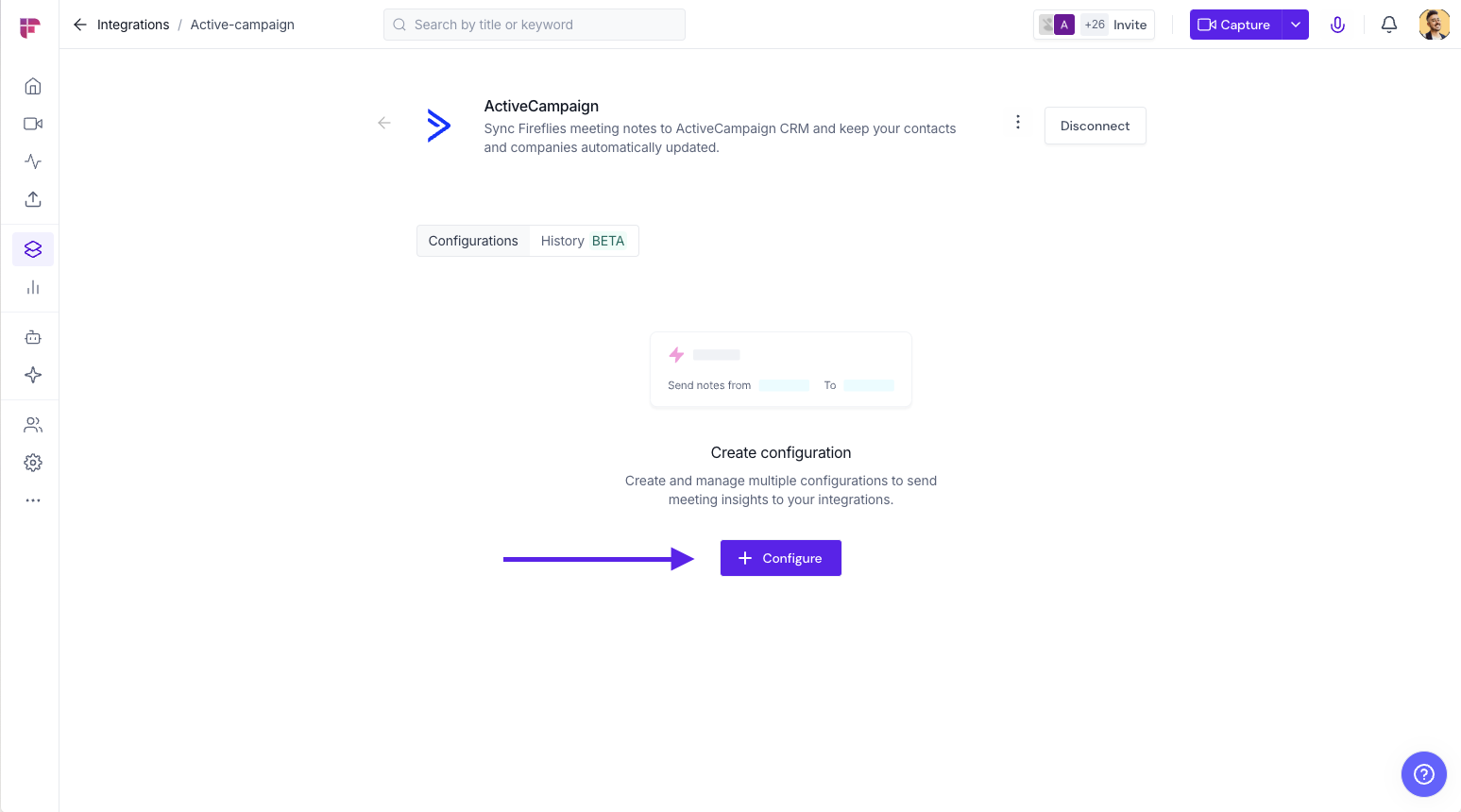The height and width of the screenshot is (812, 1461).
Task: Open the Settings gear icon
Action: [33, 463]
